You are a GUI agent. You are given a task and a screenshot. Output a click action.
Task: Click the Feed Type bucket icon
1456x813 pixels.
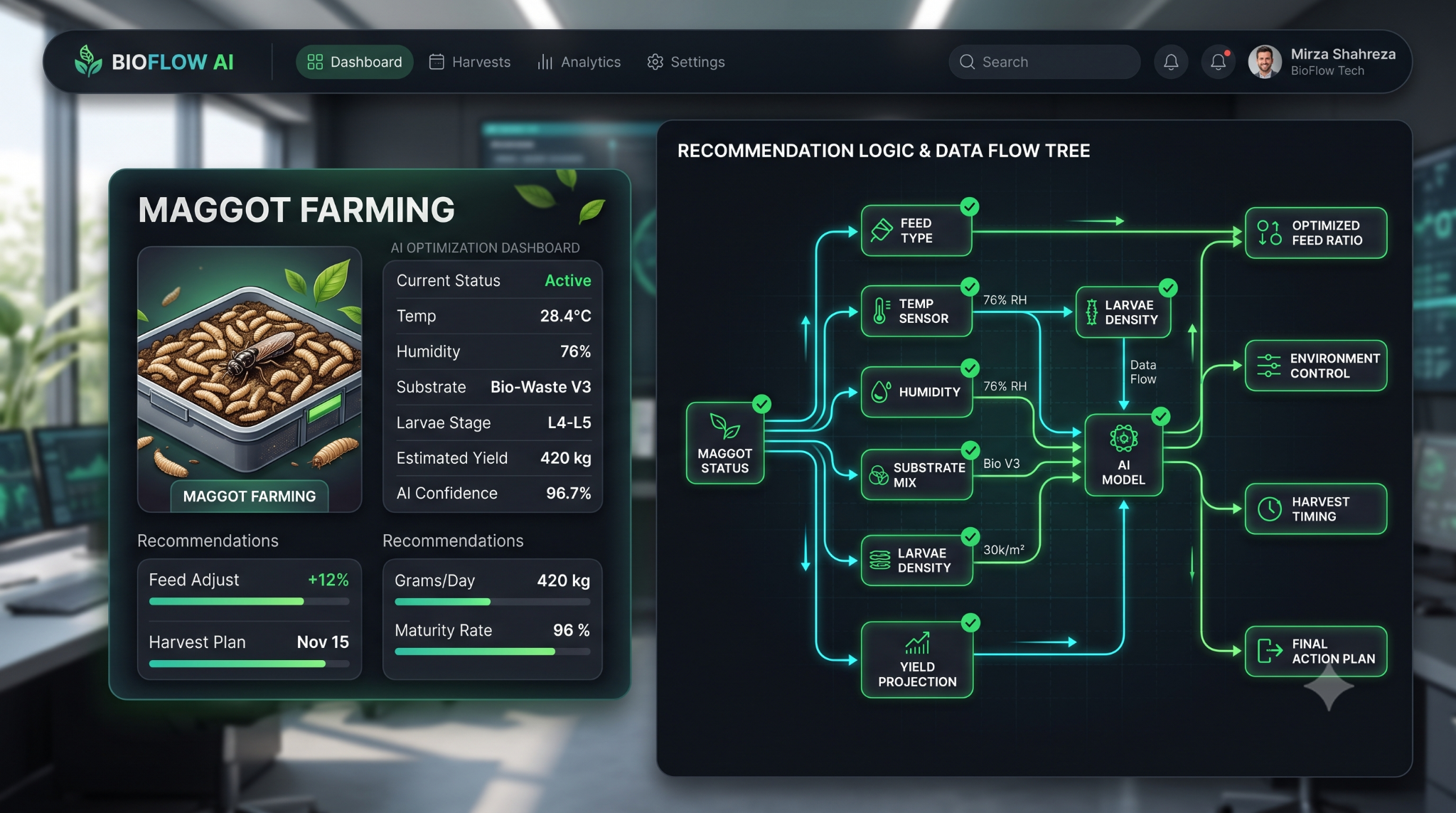click(x=882, y=230)
